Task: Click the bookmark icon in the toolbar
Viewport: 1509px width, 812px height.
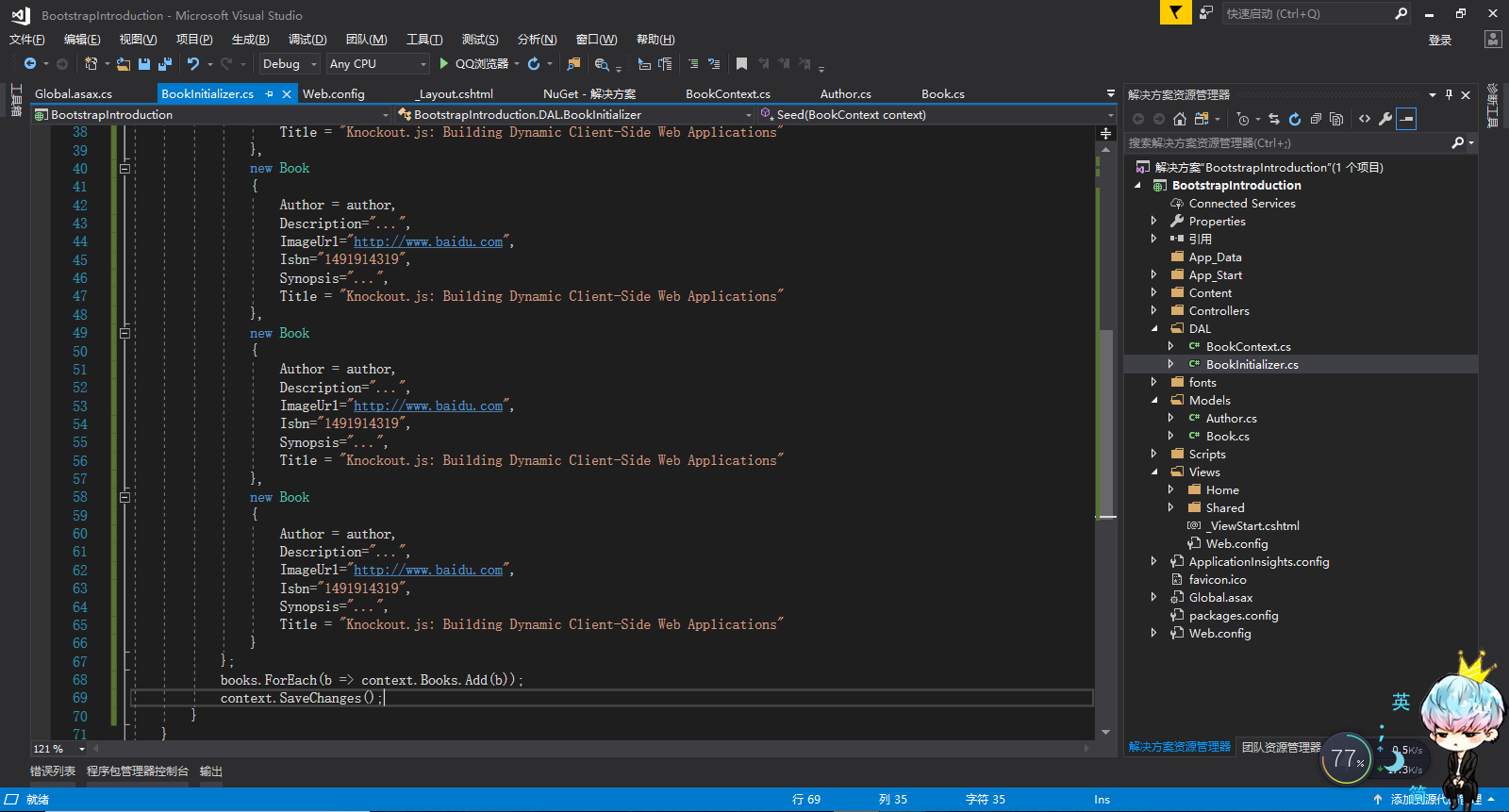Action: 741,64
